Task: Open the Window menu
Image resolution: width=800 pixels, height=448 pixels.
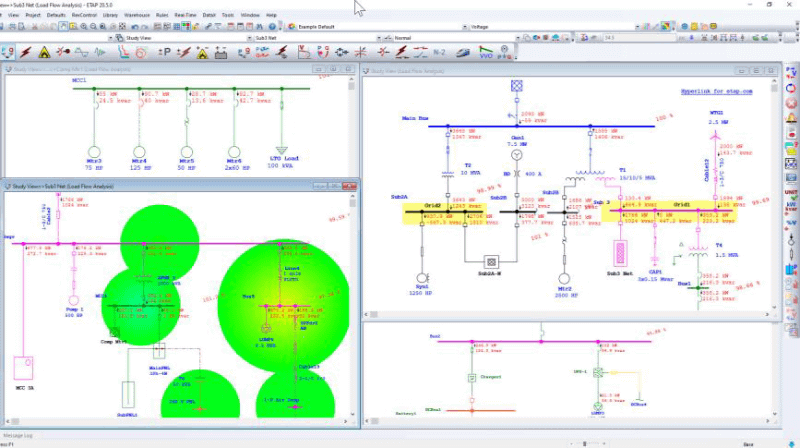Action: 250,15
